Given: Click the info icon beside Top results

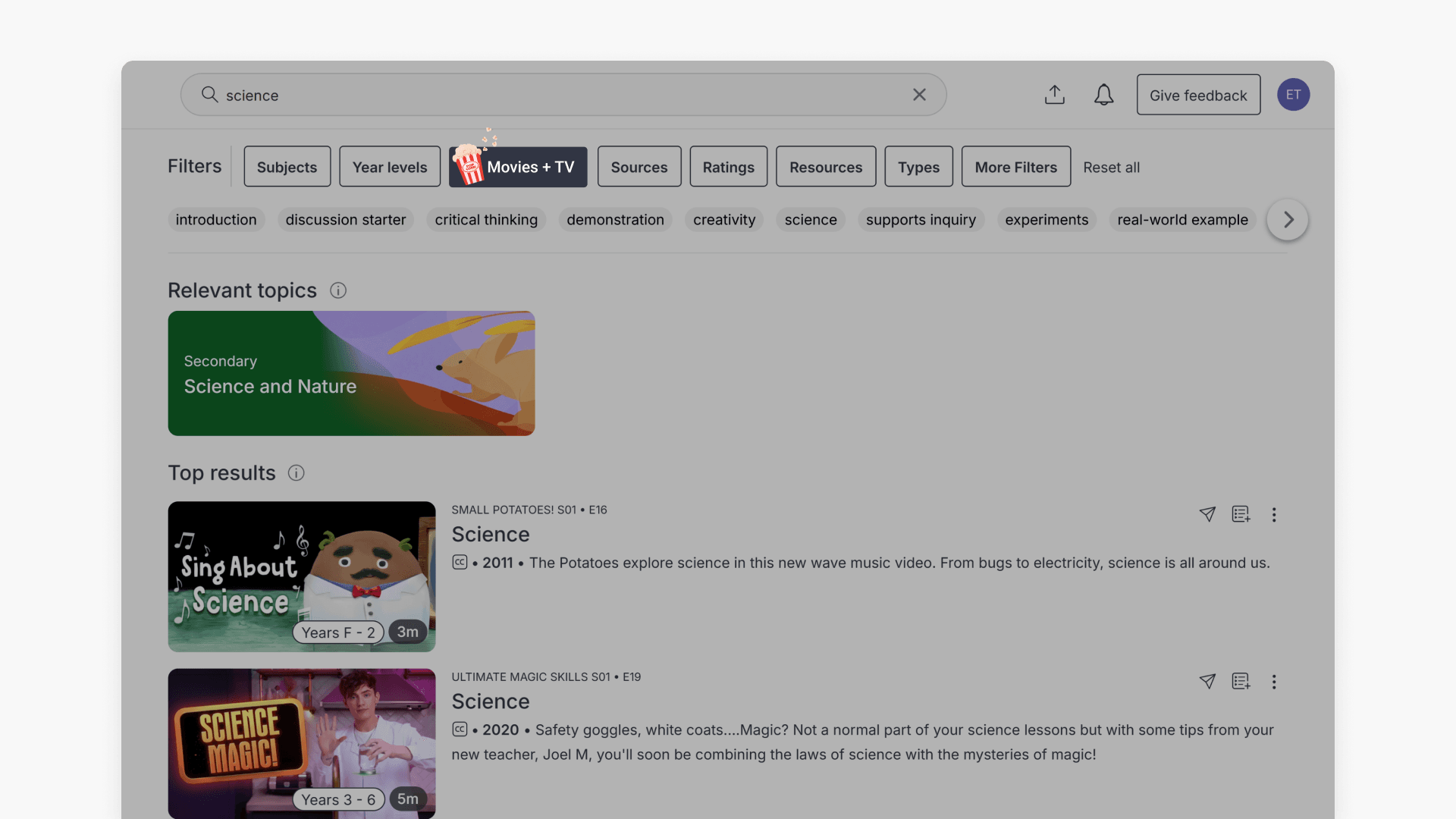Looking at the screenshot, I should 296,473.
